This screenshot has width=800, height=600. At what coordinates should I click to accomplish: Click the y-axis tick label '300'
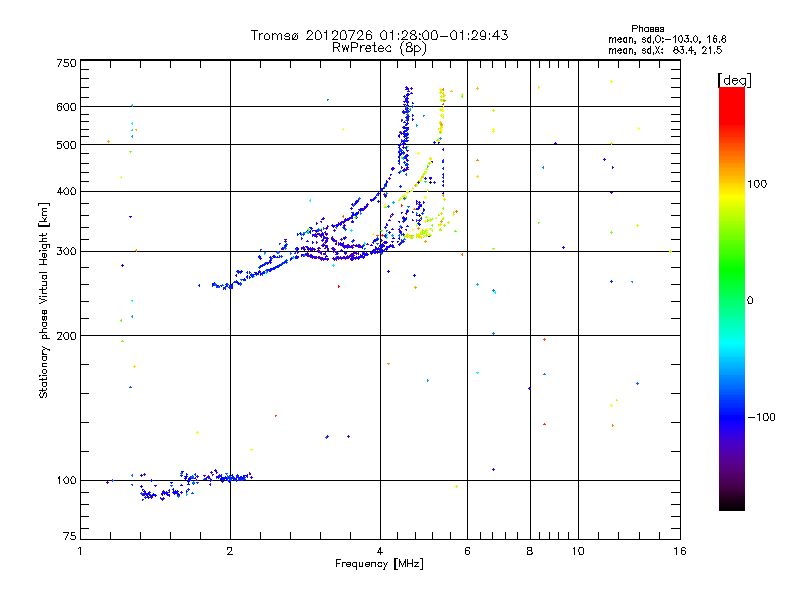pos(66,252)
